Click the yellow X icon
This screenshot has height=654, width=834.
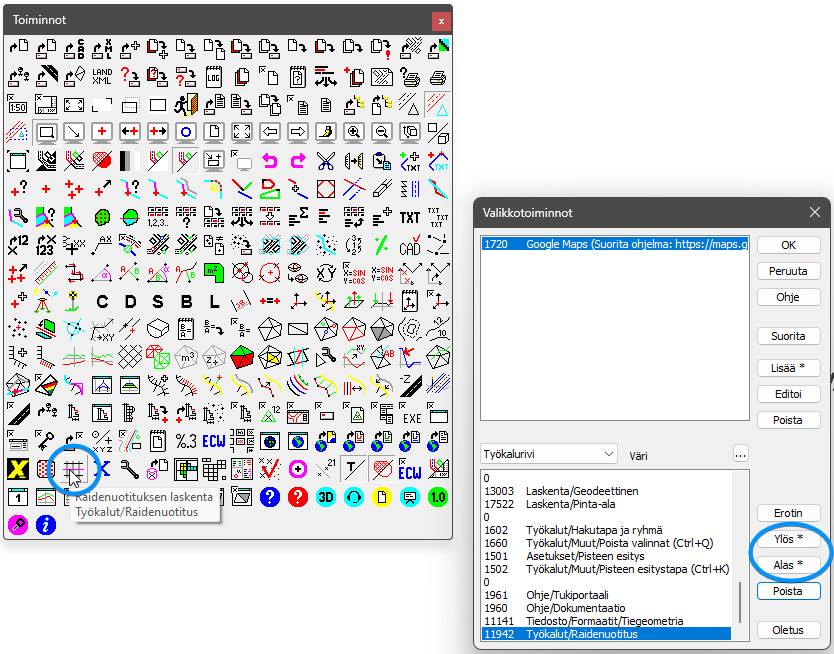[x=18, y=469]
